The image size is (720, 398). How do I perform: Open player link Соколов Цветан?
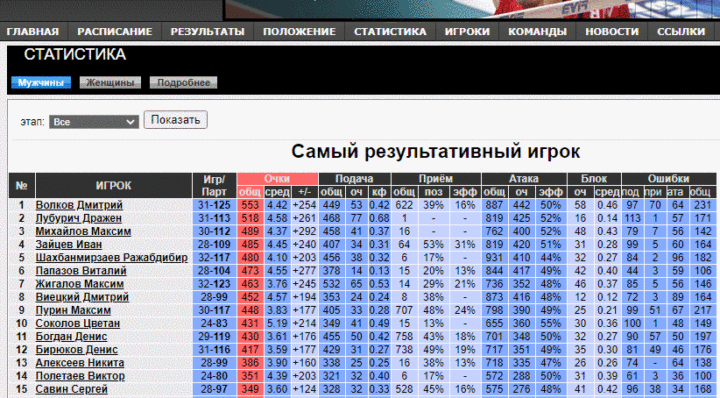(x=78, y=323)
